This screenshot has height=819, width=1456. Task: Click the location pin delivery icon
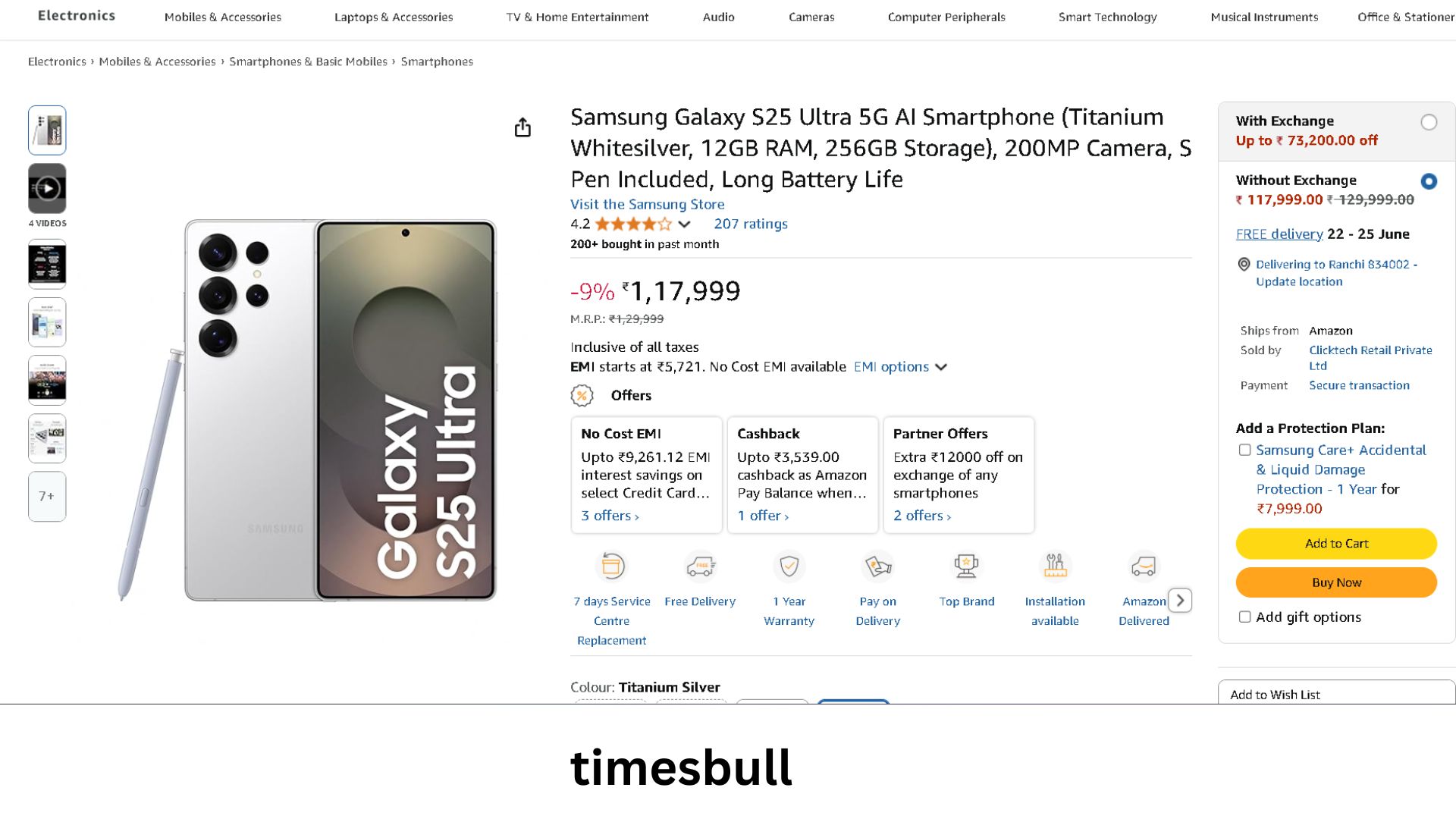(1244, 265)
